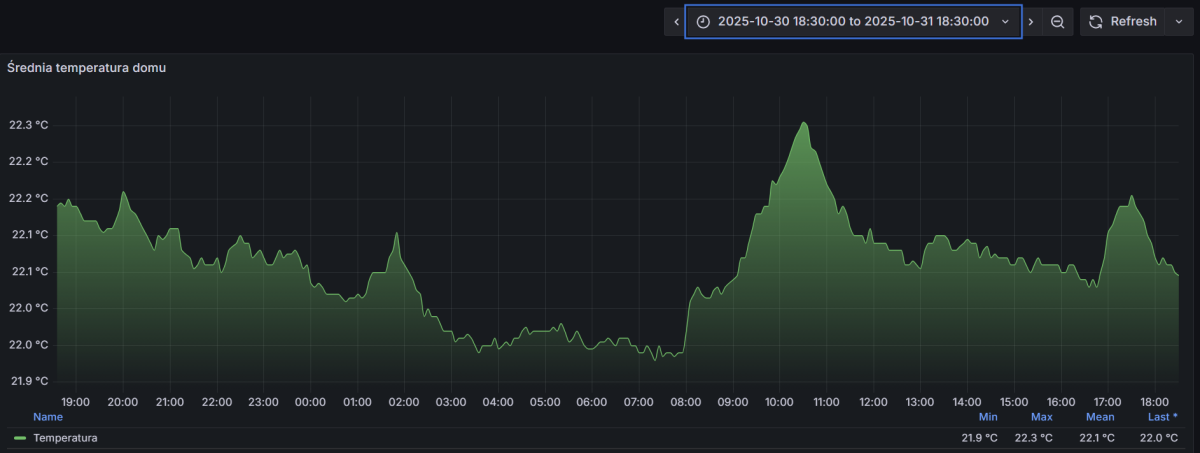The image size is (1200, 453).
Task: Sort legend by Min column header
Action: (x=988, y=416)
